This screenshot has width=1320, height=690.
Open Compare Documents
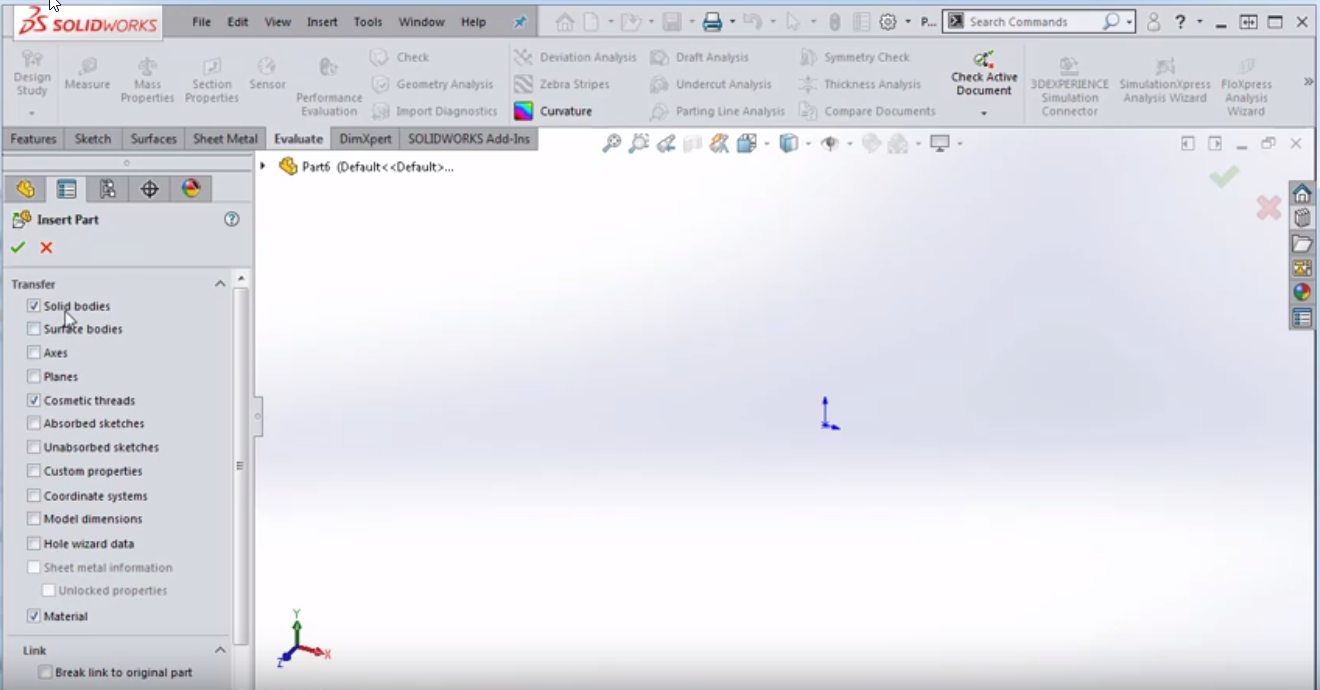(x=867, y=111)
